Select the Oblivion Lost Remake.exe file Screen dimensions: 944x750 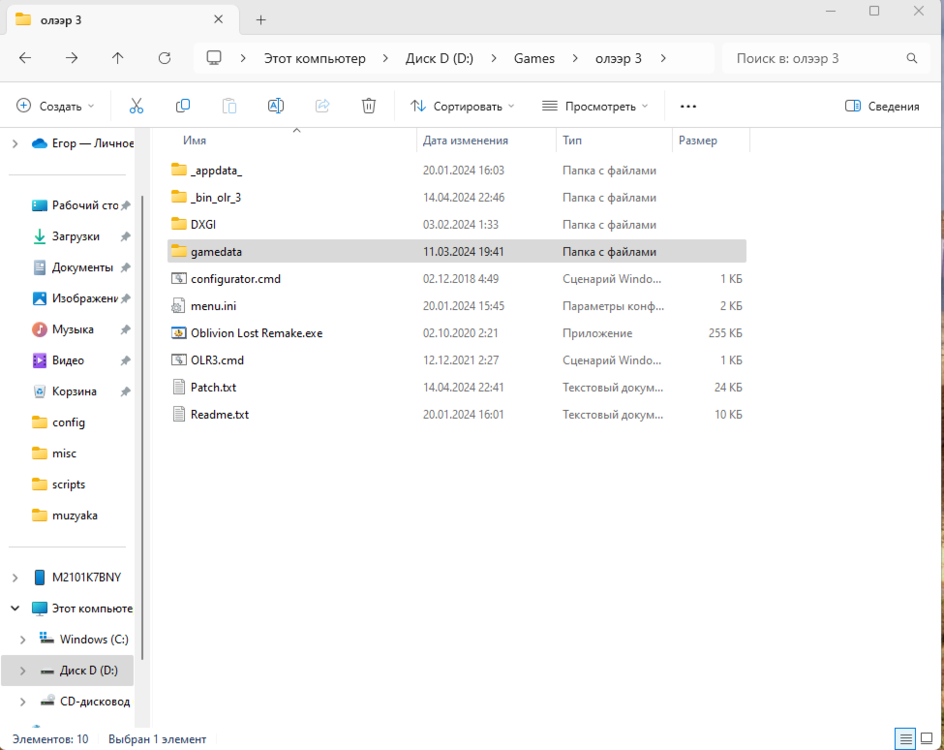tap(256, 333)
